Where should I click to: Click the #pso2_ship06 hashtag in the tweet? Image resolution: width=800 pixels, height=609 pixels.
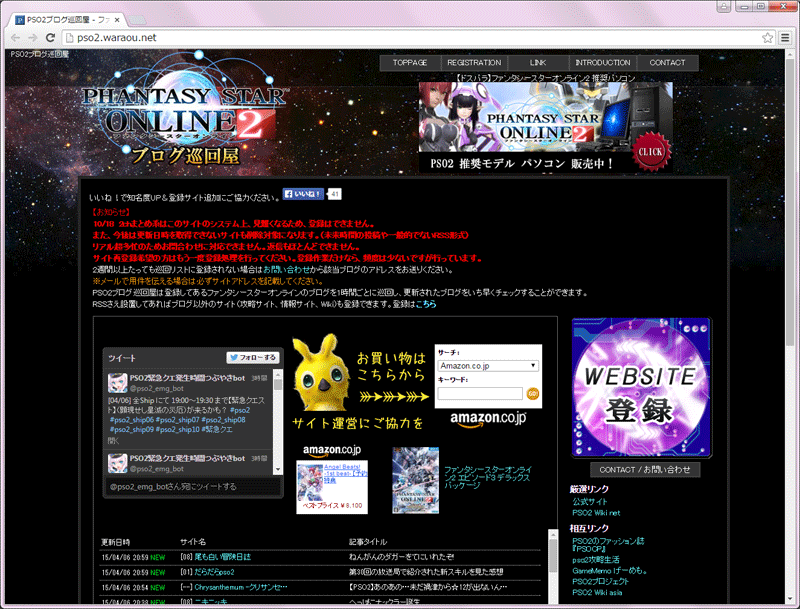132,420
